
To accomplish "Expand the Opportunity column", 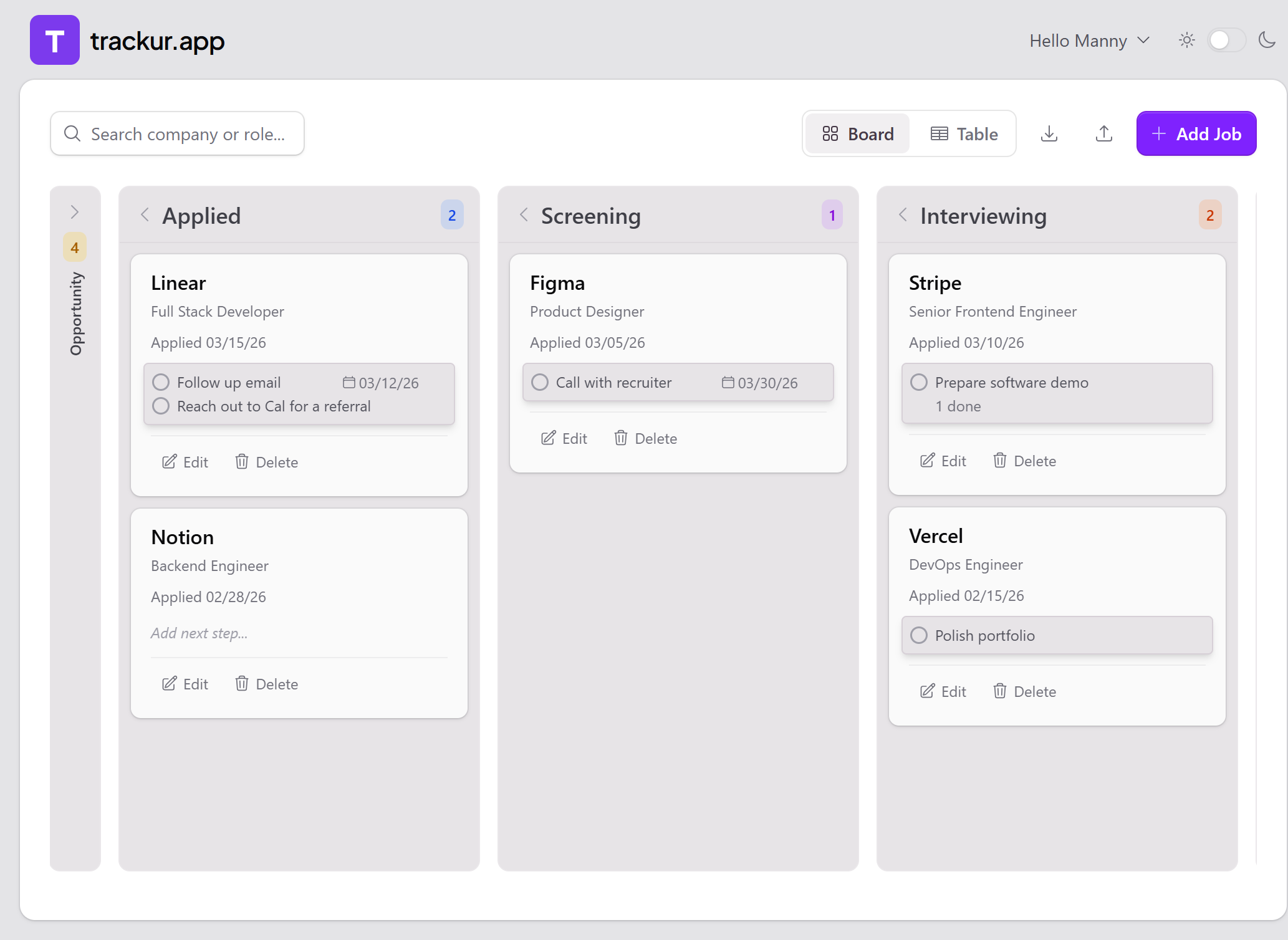I will 75,211.
